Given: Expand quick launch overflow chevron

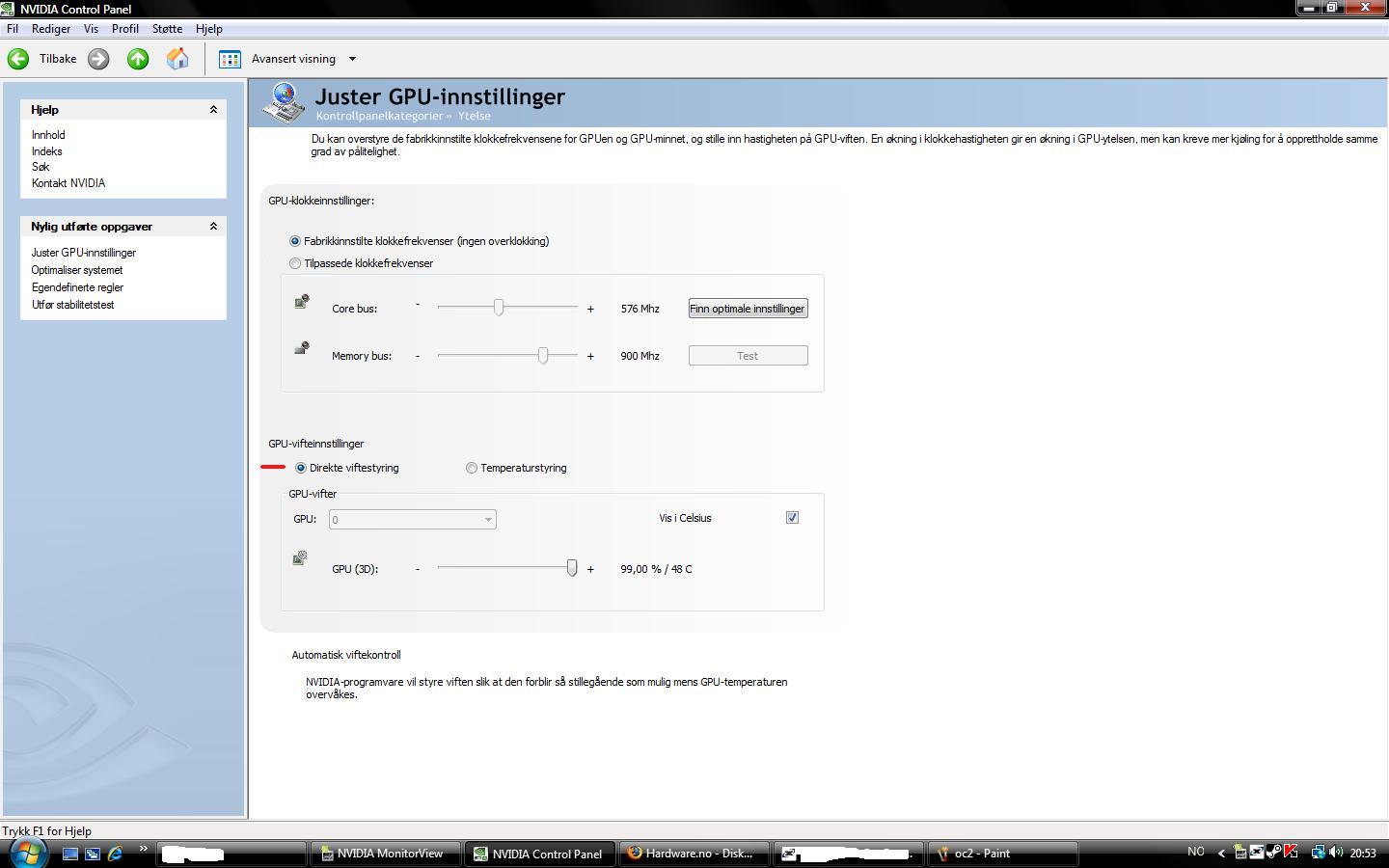Looking at the screenshot, I should pos(143,849).
